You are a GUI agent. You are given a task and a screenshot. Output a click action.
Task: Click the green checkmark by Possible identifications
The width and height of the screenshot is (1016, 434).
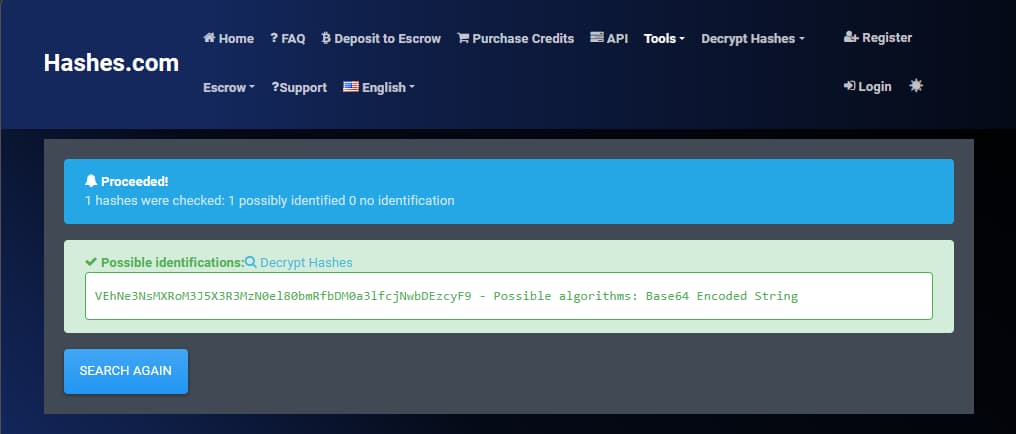[x=91, y=262]
